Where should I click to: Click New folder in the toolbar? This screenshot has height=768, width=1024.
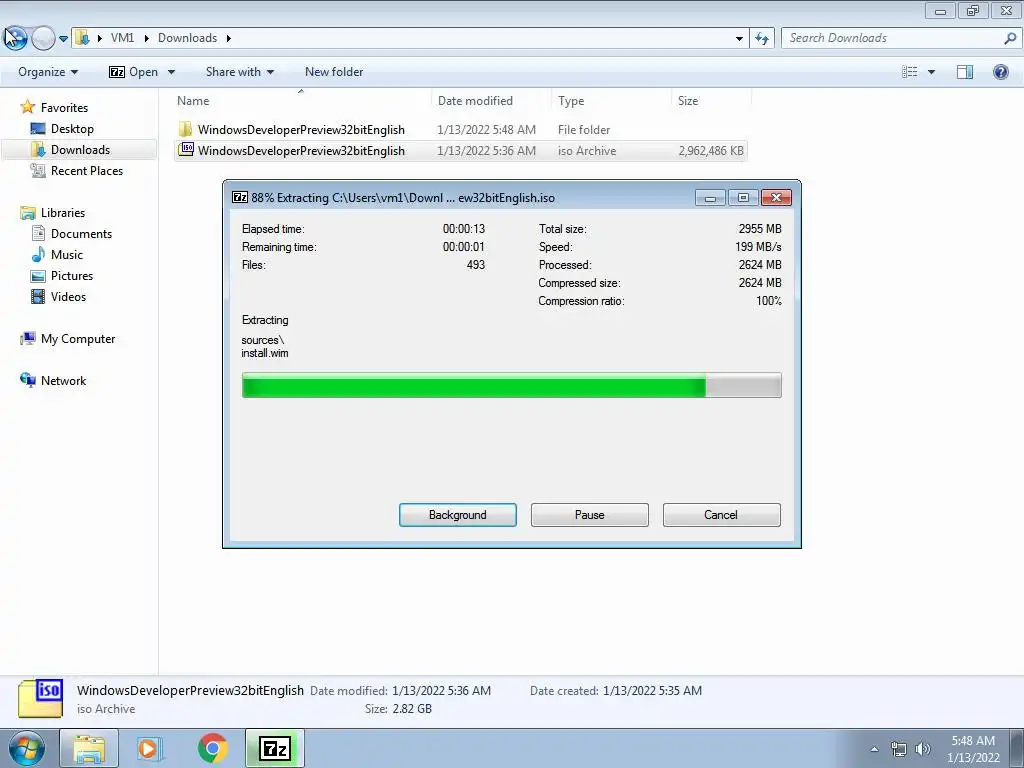pos(334,72)
